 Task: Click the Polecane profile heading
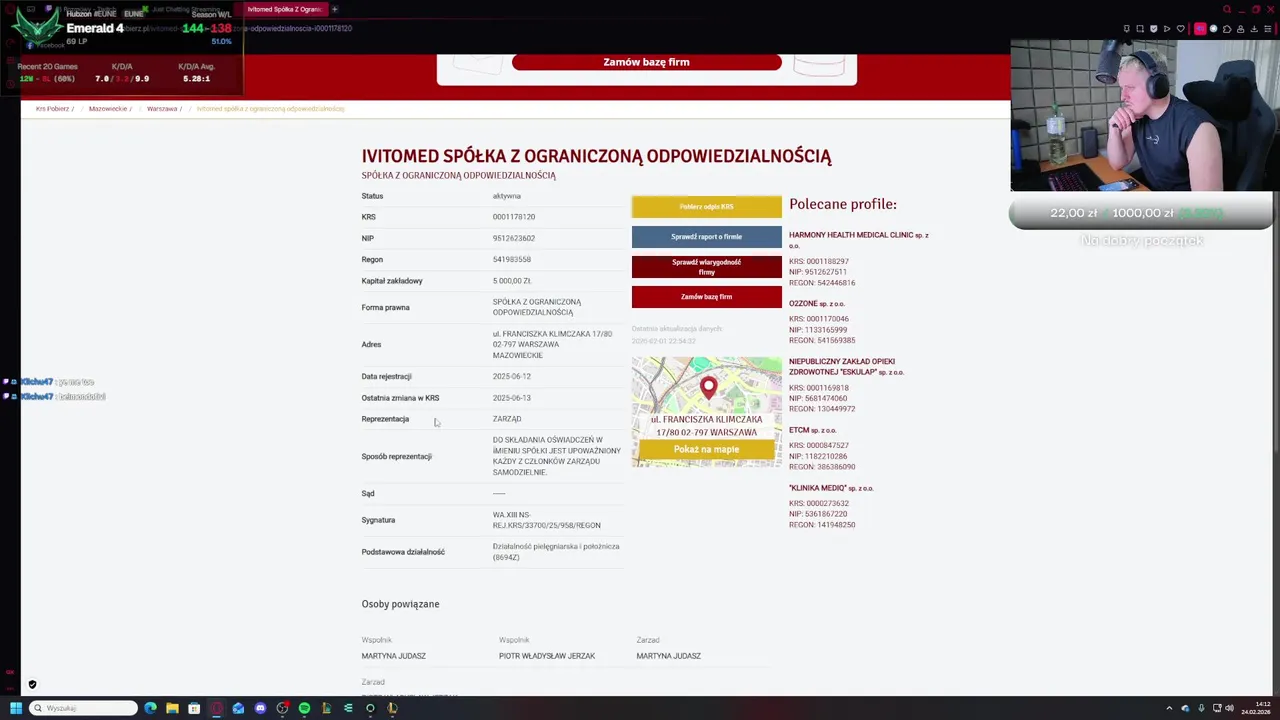(x=842, y=204)
